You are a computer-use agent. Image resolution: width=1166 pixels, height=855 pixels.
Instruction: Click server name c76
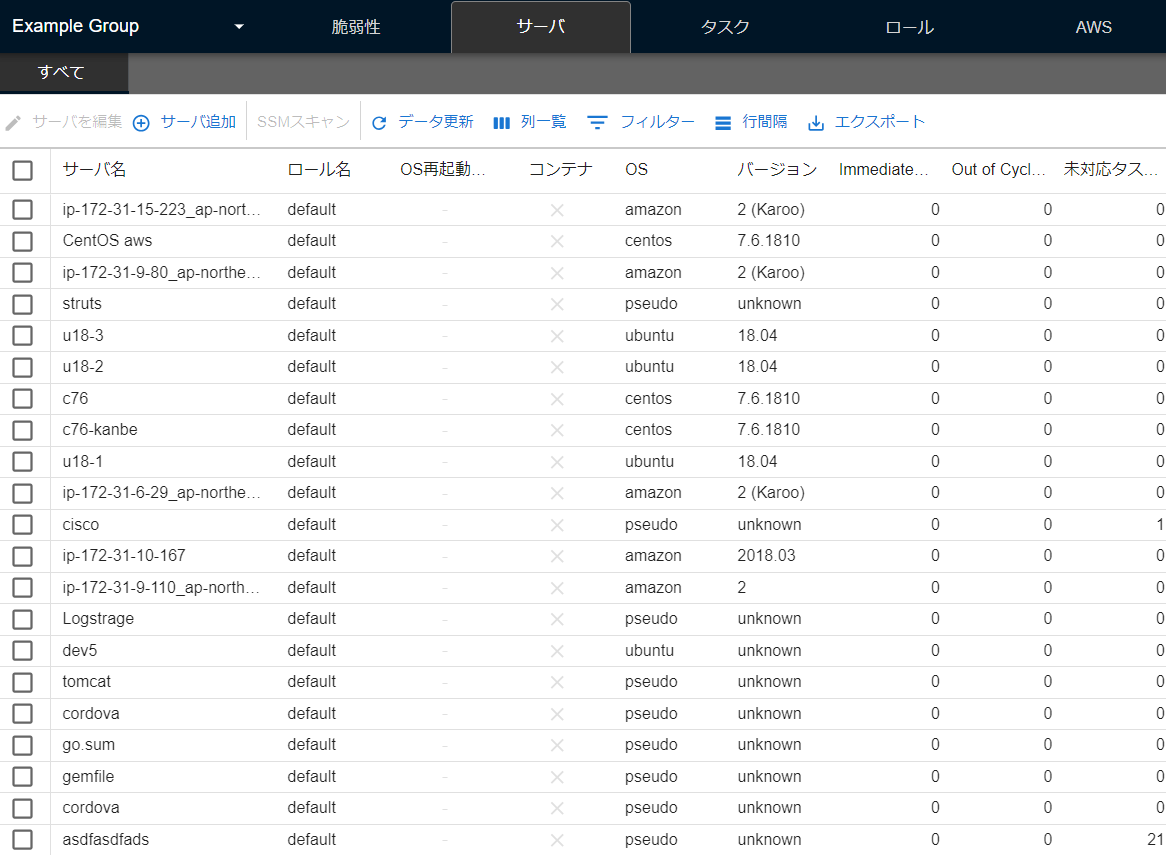pos(75,399)
